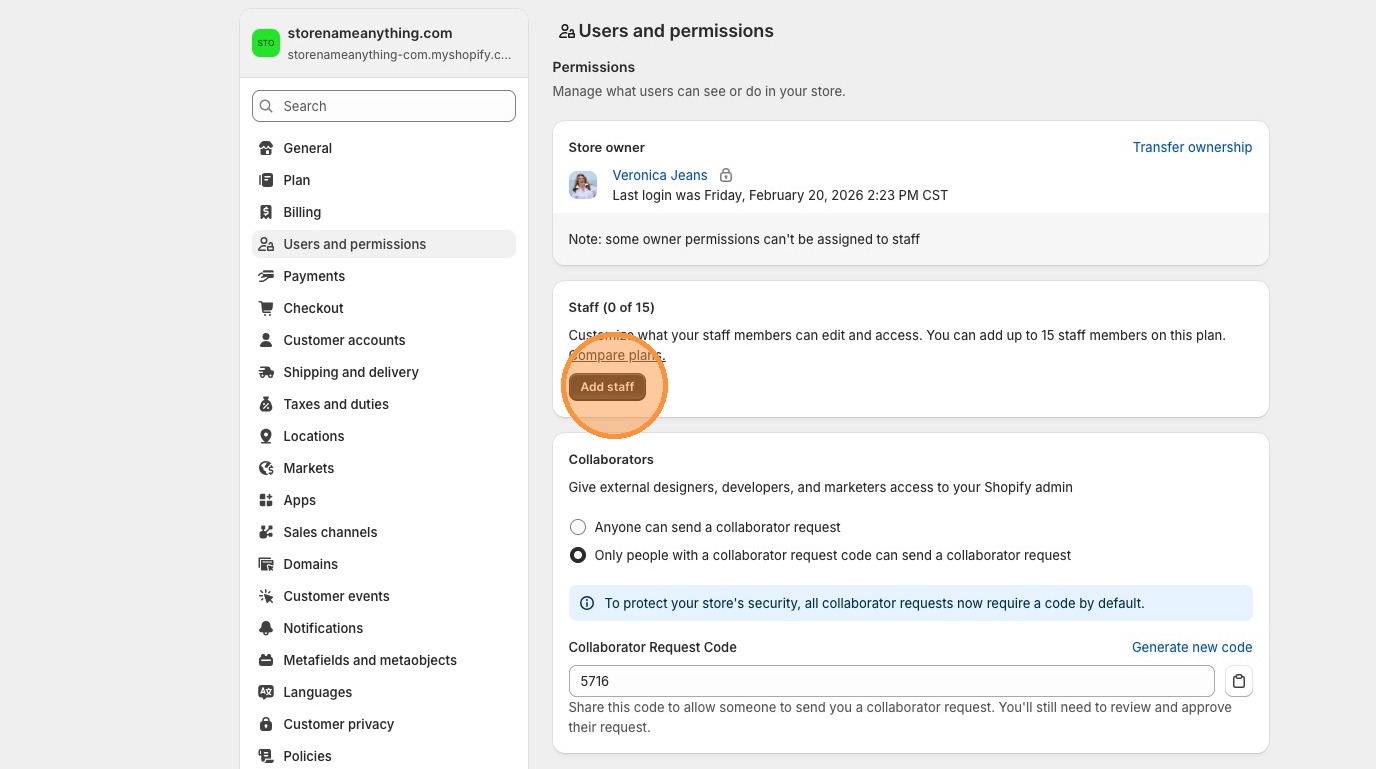Go to Taxes and duties

[x=384, y=404]
